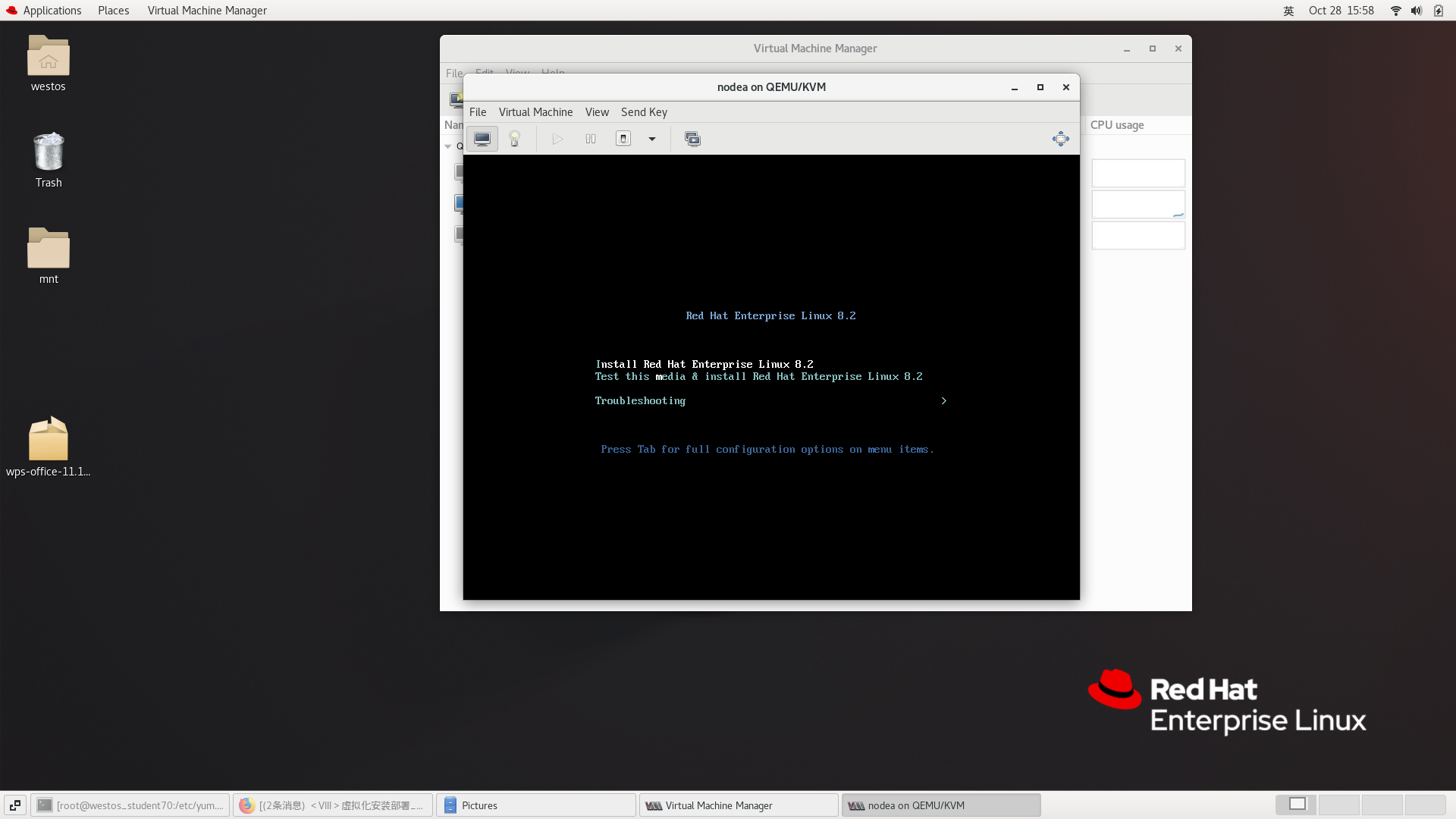This screenshot has height=819, width=1456.
Task: Switch to nodea on QEMU/KVM taskbar item
Action: point(941,805)
